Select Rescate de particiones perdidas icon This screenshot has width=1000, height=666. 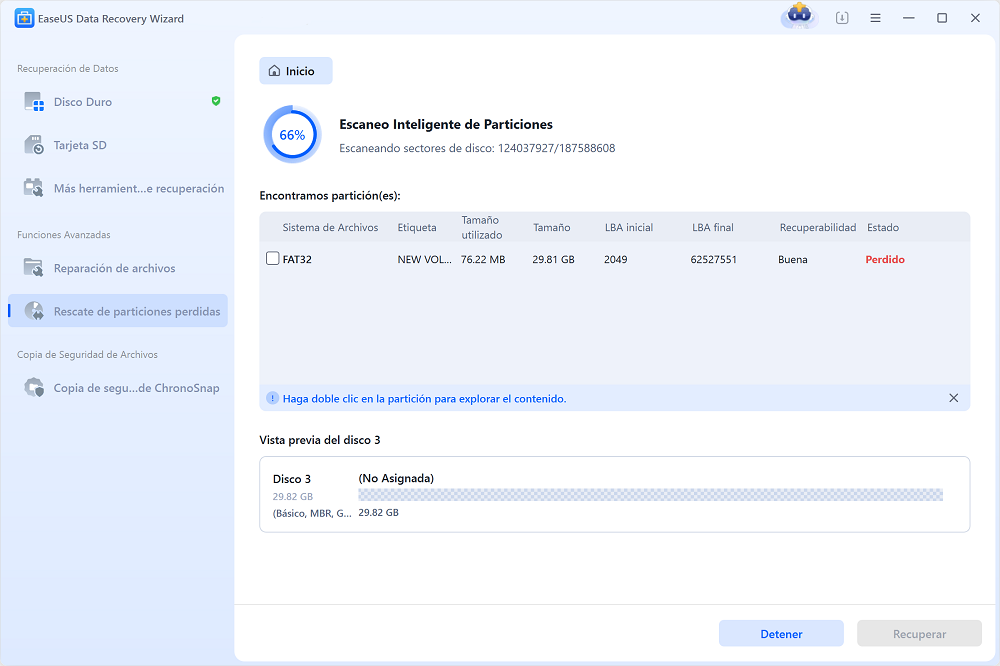pyautogui.click(x=34, y=311)
